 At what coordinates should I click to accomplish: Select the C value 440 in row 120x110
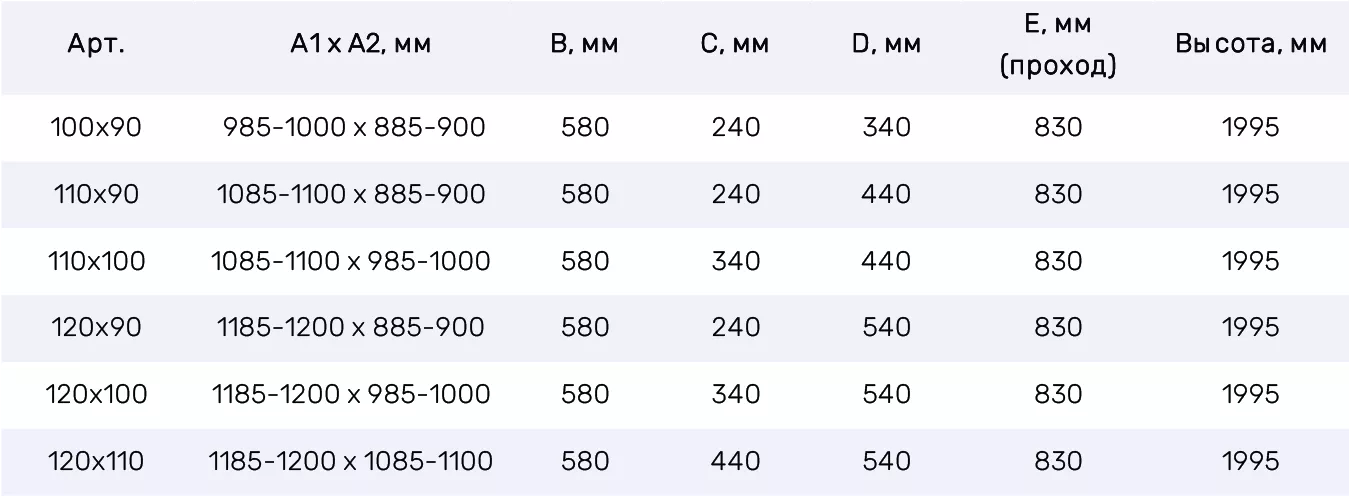click(736, 461)
